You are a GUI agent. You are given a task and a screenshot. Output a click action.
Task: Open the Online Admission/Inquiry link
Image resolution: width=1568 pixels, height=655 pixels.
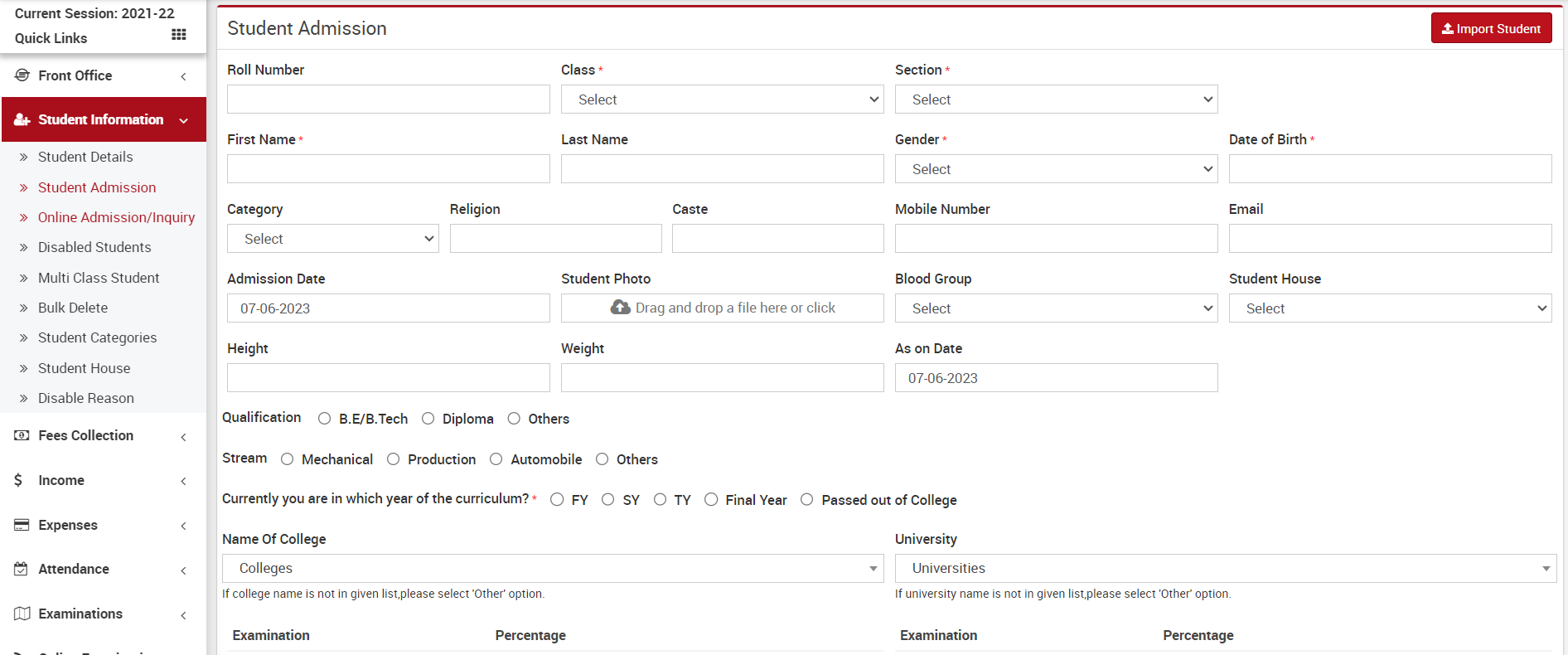point(116,217)
